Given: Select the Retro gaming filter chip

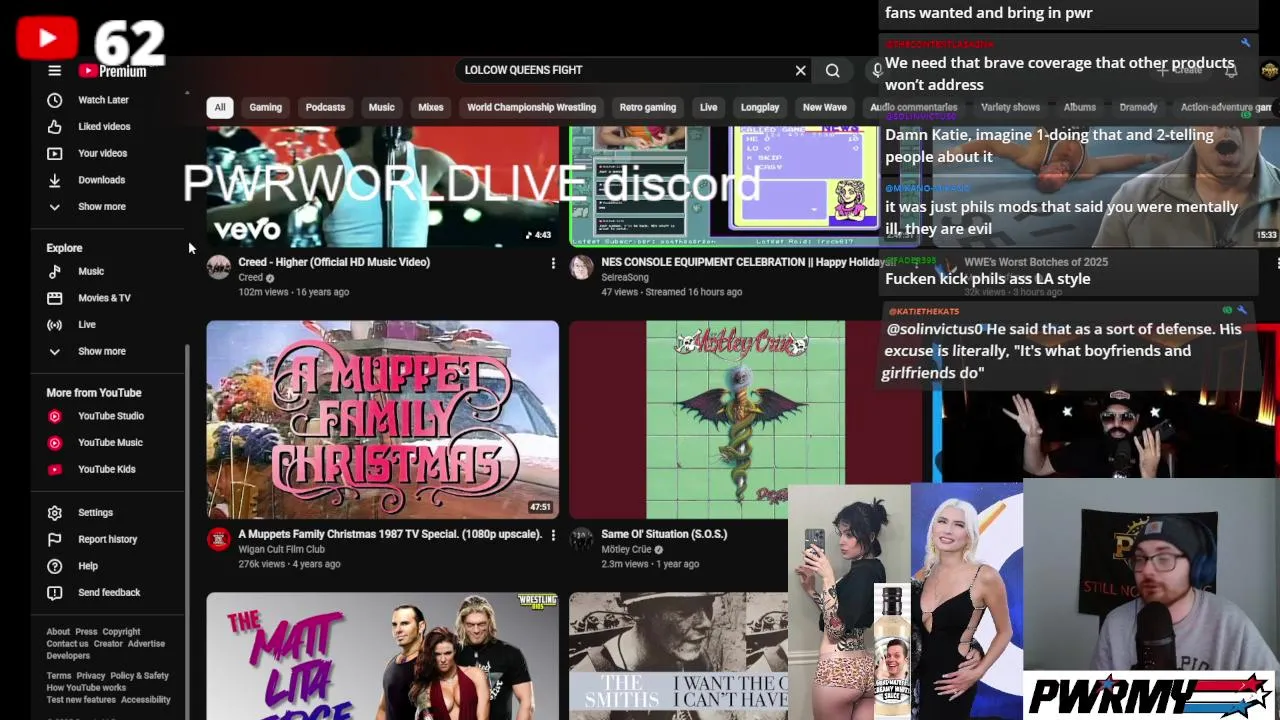Looking at the screenshot, I should 648,107.
